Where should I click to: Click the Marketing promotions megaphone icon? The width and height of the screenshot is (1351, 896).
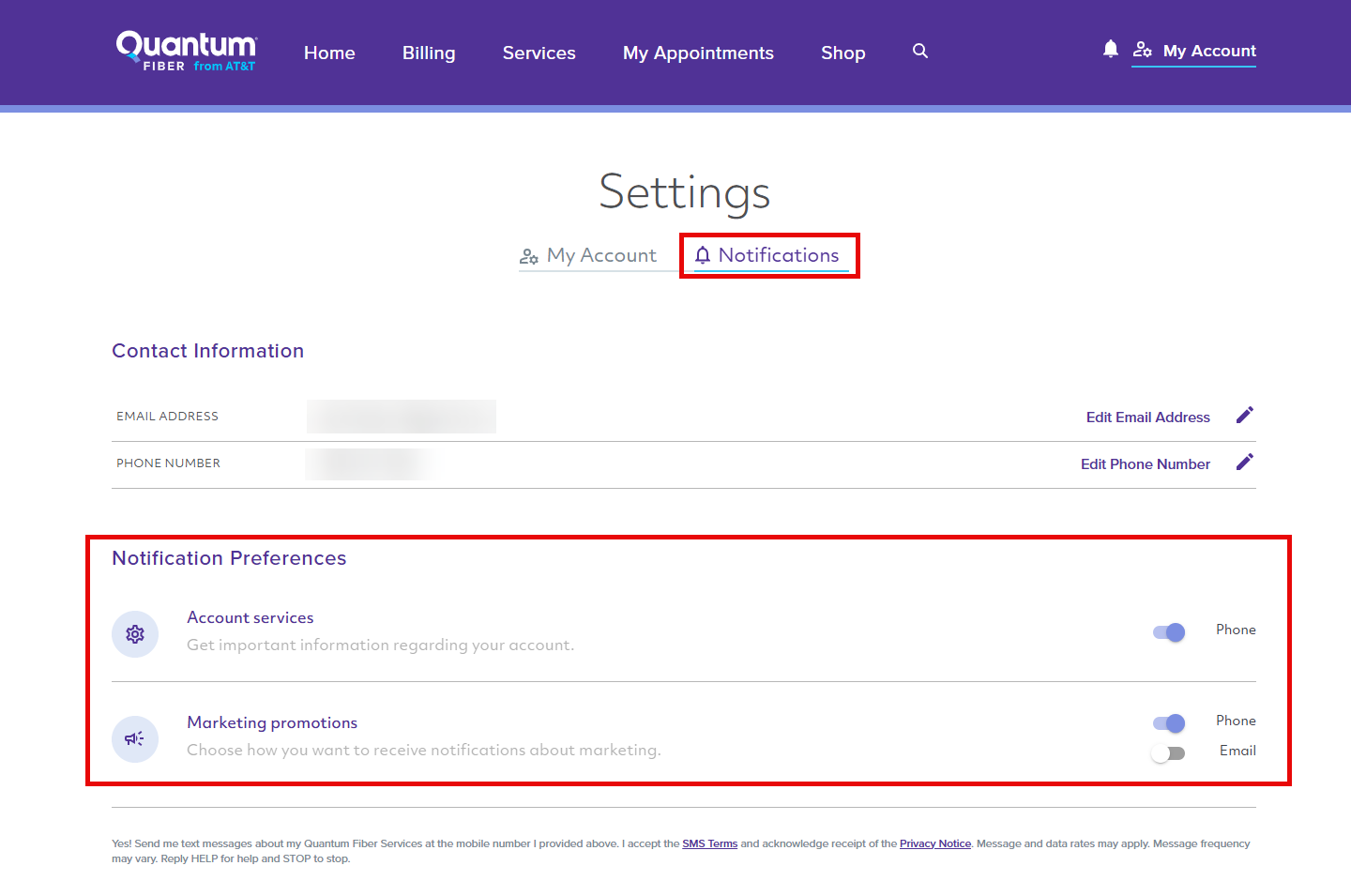(135, 739)
